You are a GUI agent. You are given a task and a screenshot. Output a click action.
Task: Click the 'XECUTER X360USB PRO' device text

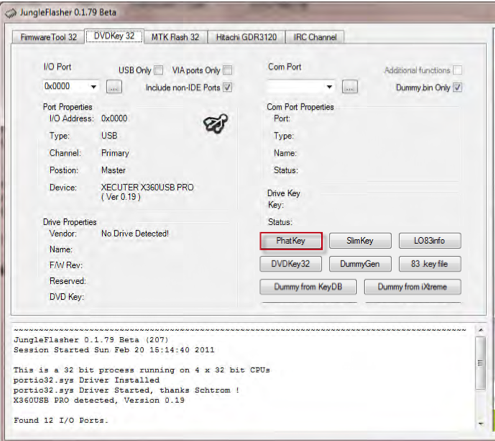[147, 187]
